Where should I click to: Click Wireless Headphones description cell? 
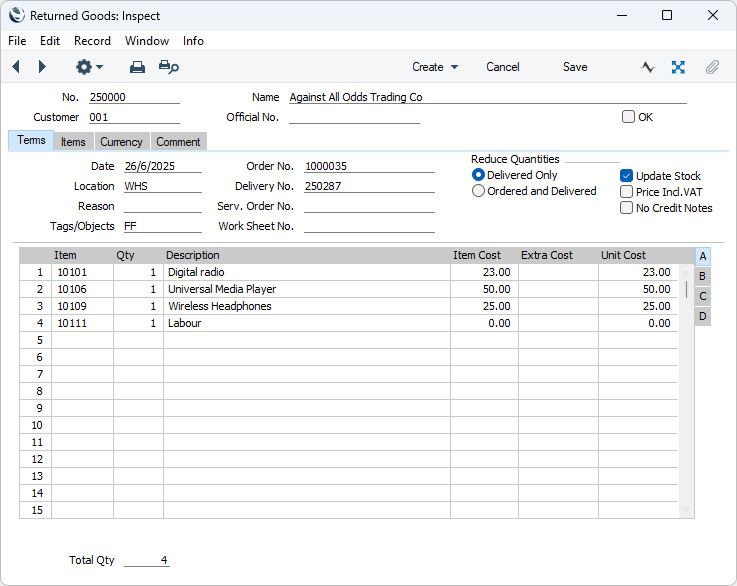307,306
